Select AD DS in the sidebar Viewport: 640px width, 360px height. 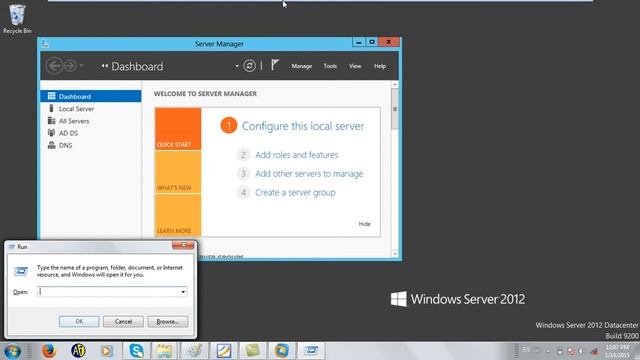(x=91, y=133)
